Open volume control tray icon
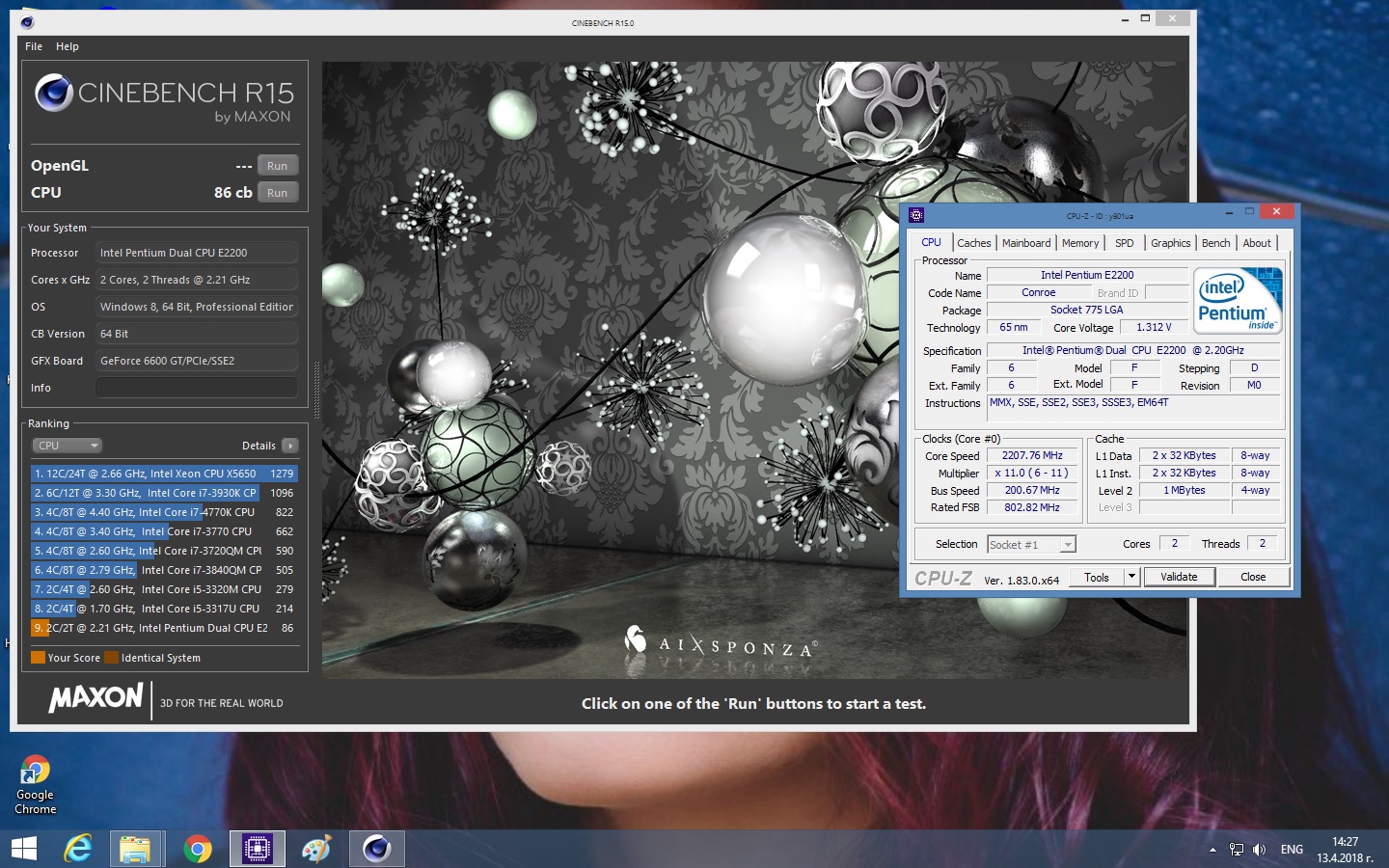 [x=1259, y=850]
